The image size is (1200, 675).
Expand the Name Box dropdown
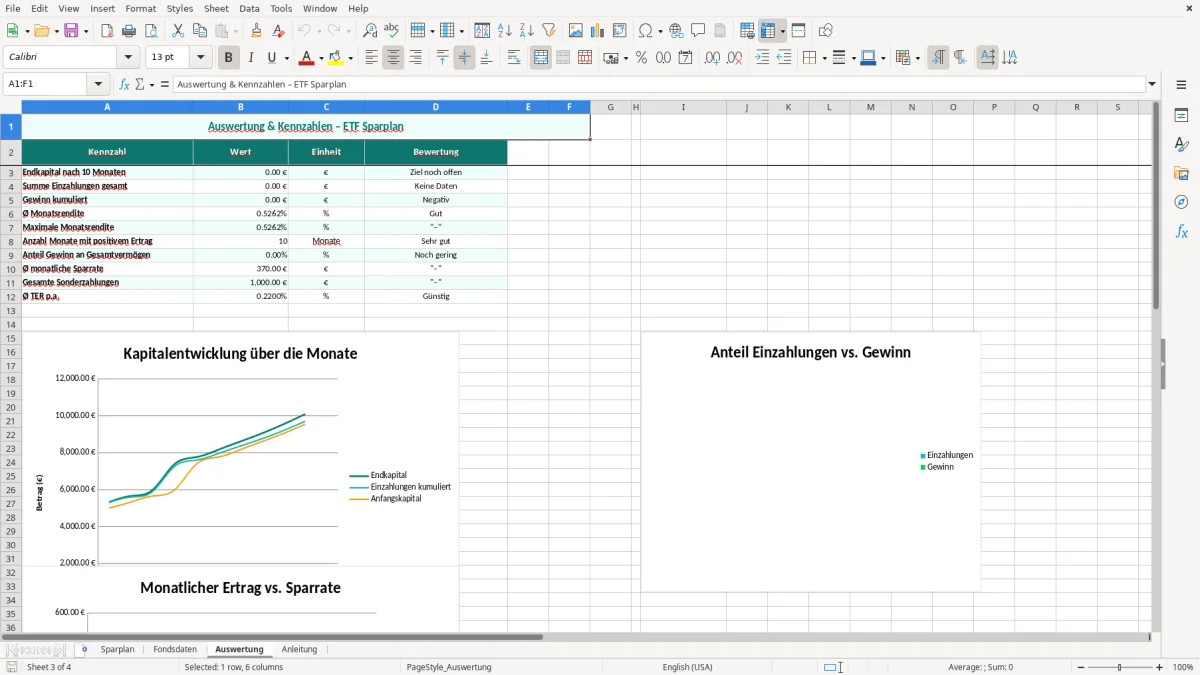click(98, 85)
